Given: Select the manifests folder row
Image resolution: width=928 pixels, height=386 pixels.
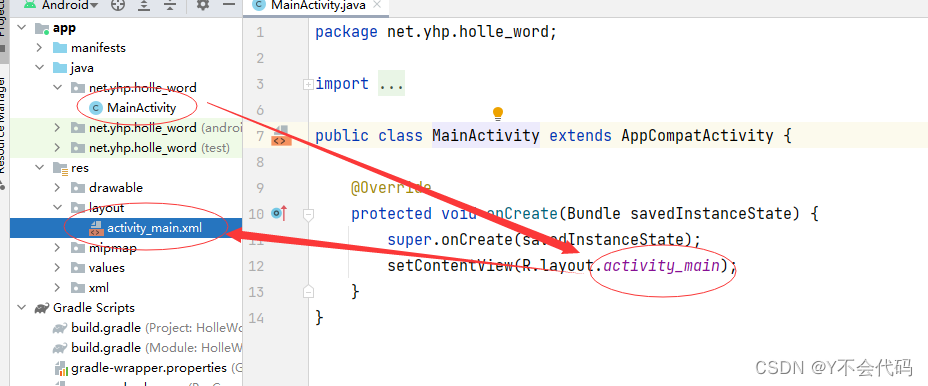Looking at the screenshot, I should point(125,48).
